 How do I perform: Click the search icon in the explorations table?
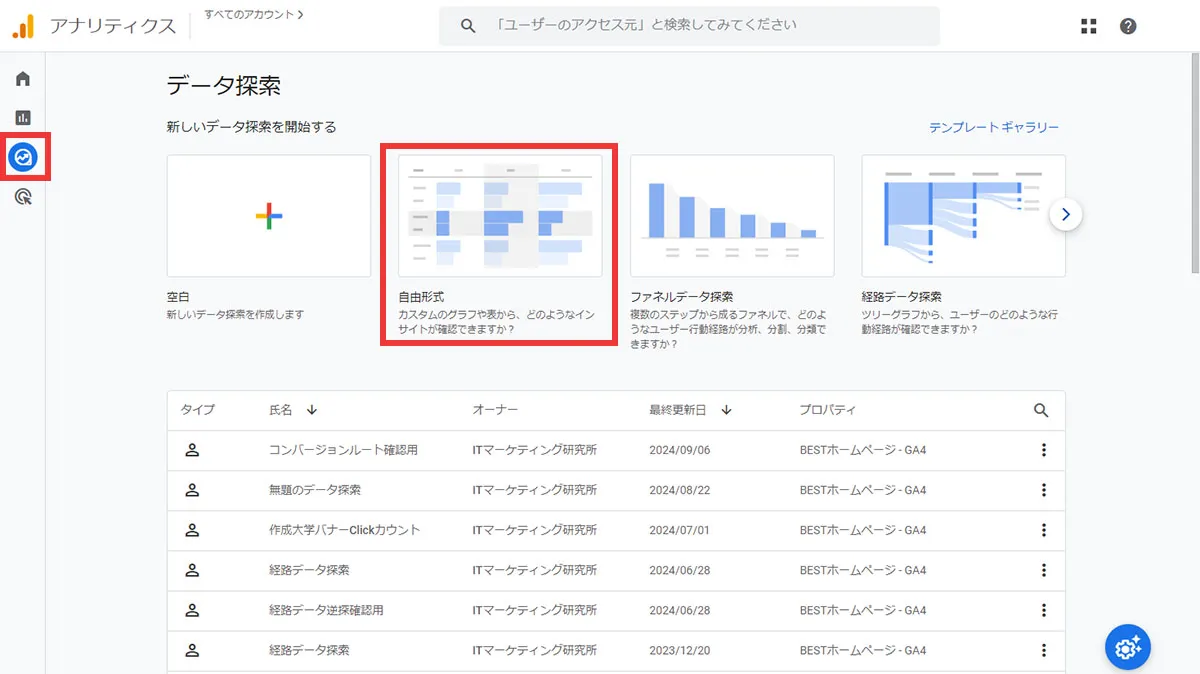tap(1040, 410)
